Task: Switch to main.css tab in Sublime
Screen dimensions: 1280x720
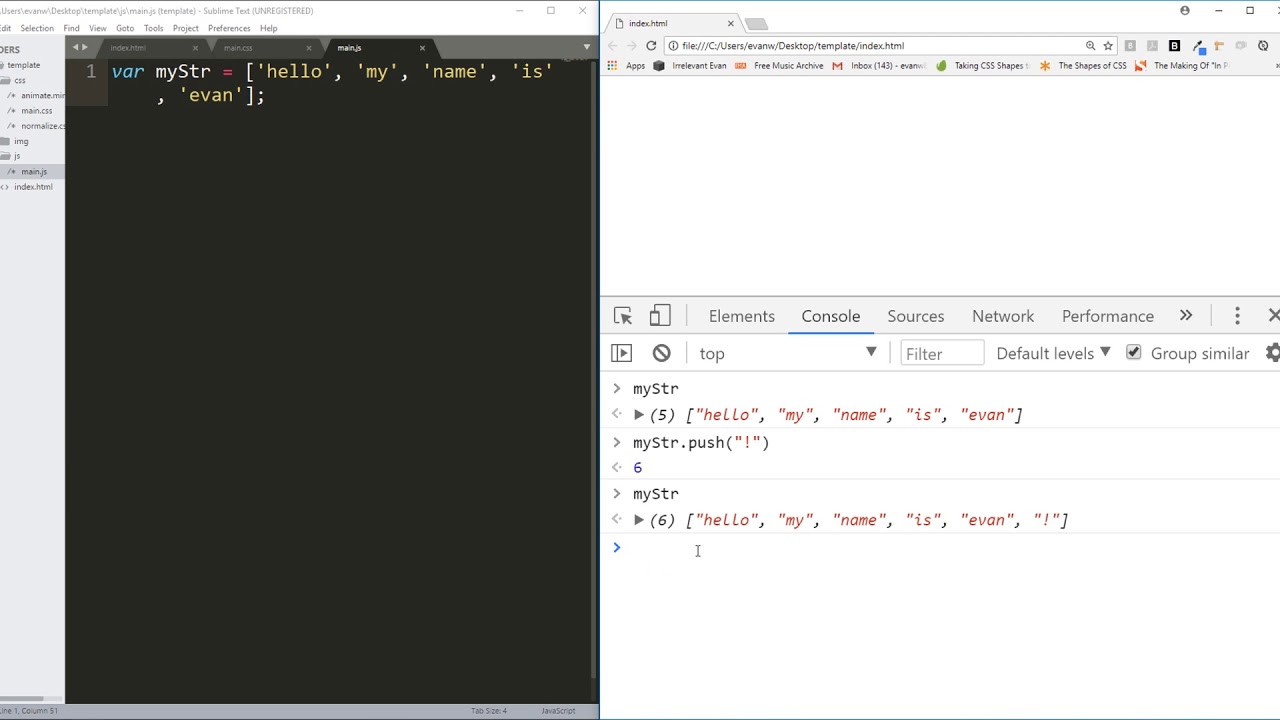Action: point(238,48)
